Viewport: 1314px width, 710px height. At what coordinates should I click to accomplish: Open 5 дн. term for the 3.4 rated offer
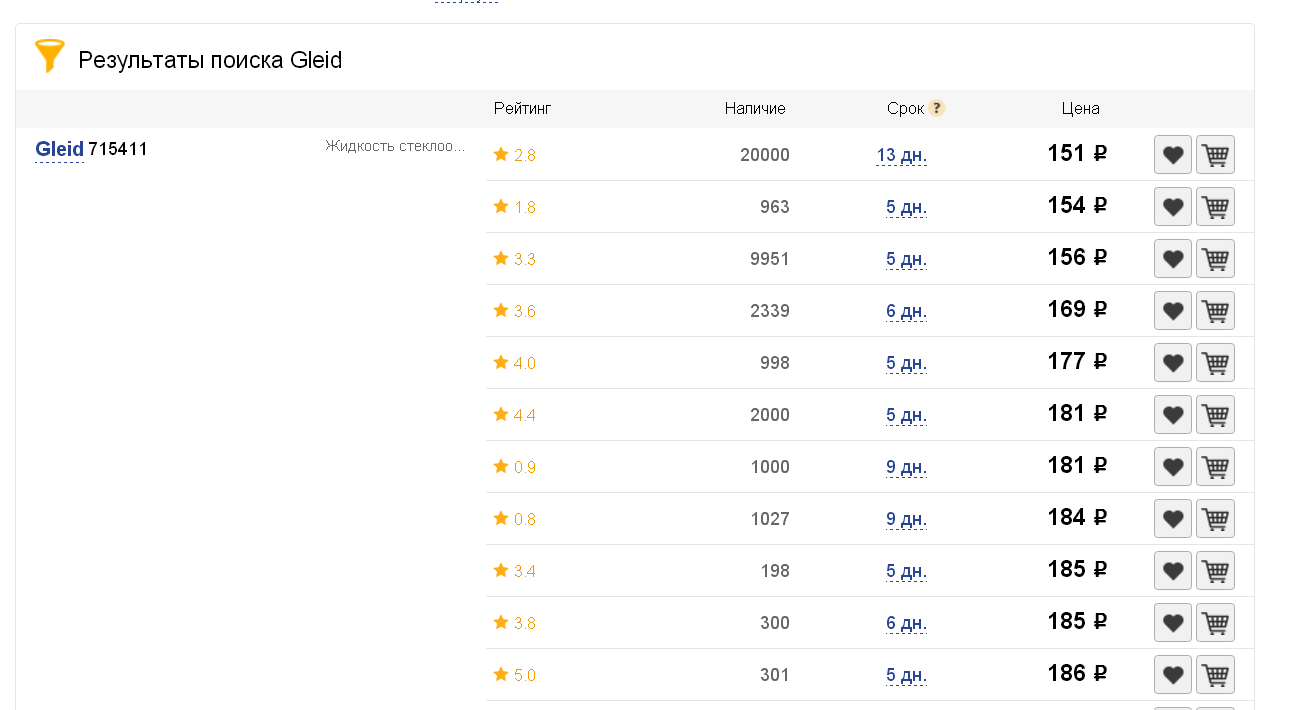906,571
